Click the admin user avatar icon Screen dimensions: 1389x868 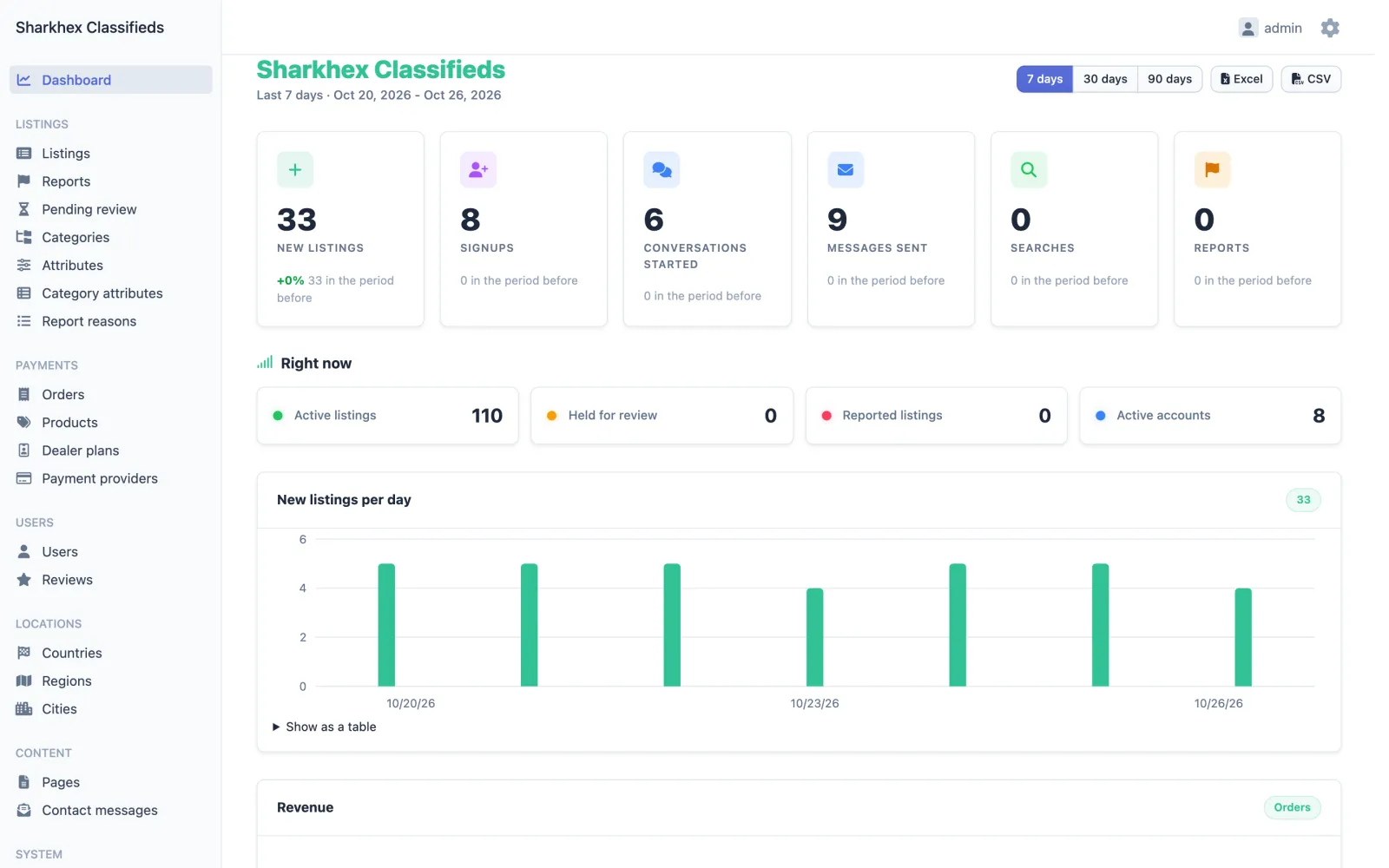(1247, 28)
